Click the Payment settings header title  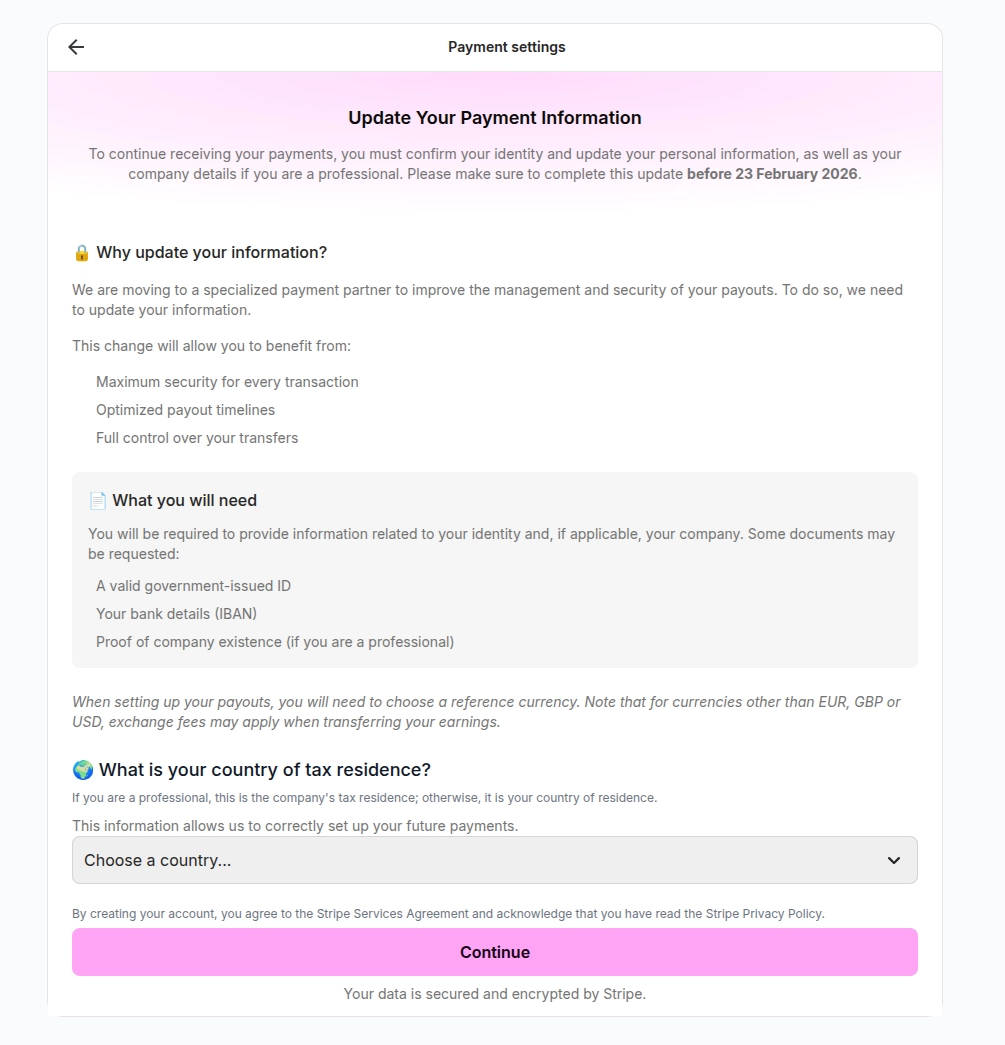[x=506, y=47]
